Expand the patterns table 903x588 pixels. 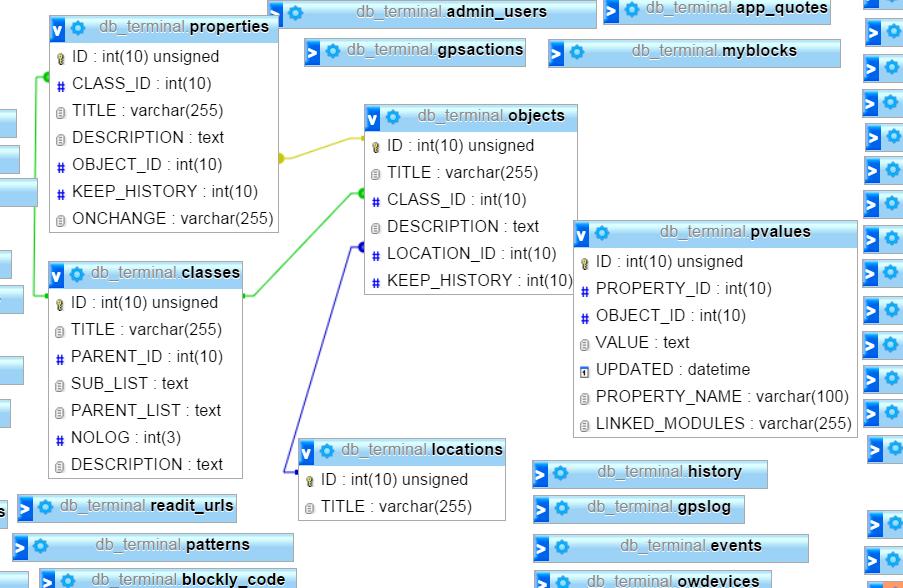click(20, 548)
